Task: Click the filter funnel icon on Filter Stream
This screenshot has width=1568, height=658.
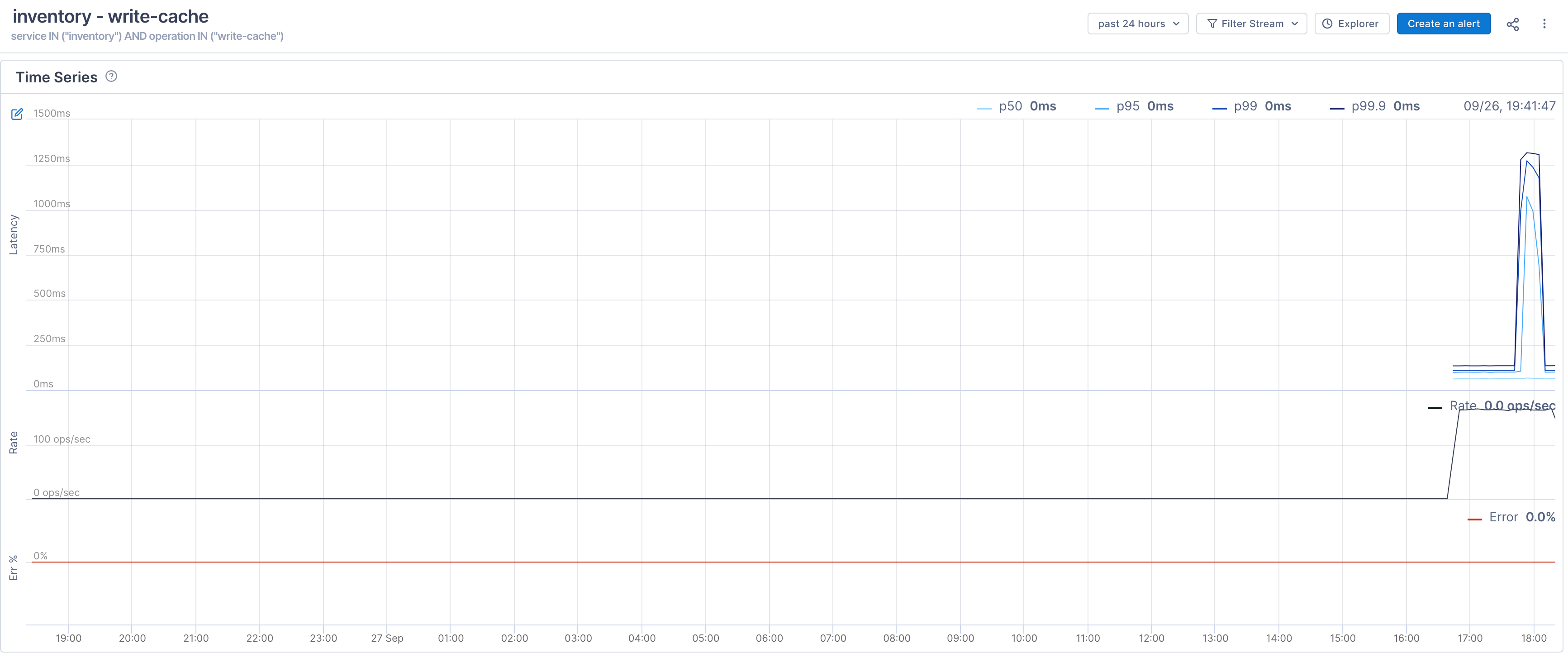Action: [1212, 23]
